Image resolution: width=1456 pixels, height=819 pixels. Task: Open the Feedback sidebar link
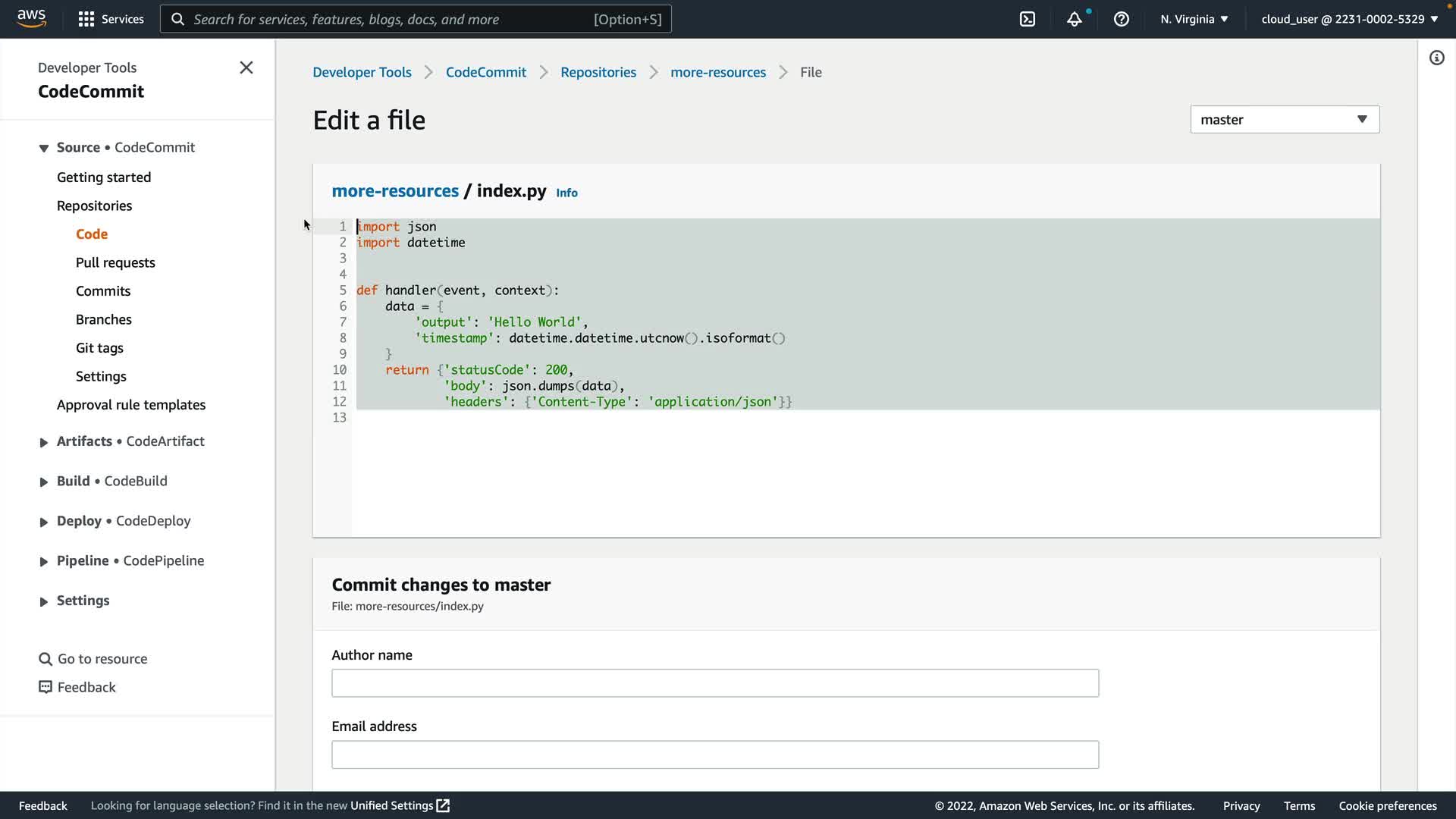(86, 687)
